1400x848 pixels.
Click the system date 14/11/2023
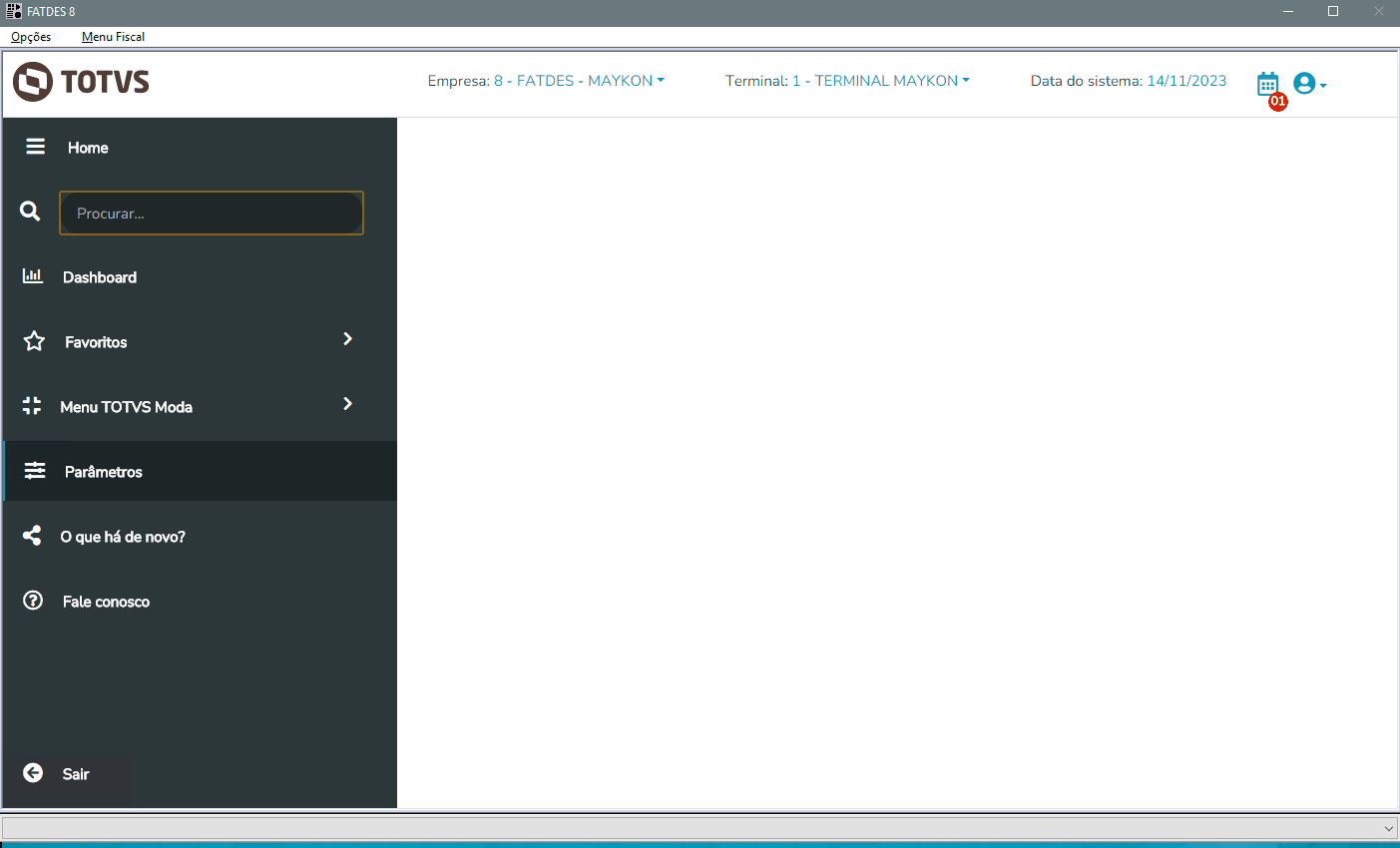coord(1186,81)
